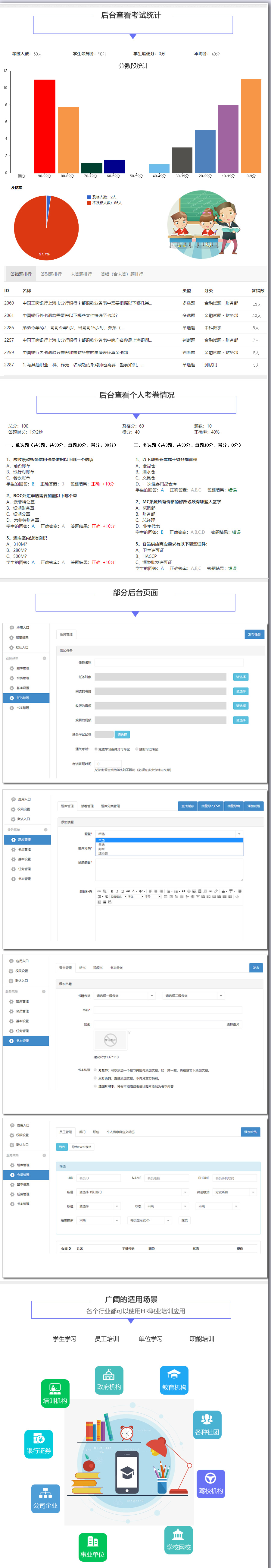Click the gear icon of highlighted 书本管理 item
The image size is (271, 1568).
11,1041
